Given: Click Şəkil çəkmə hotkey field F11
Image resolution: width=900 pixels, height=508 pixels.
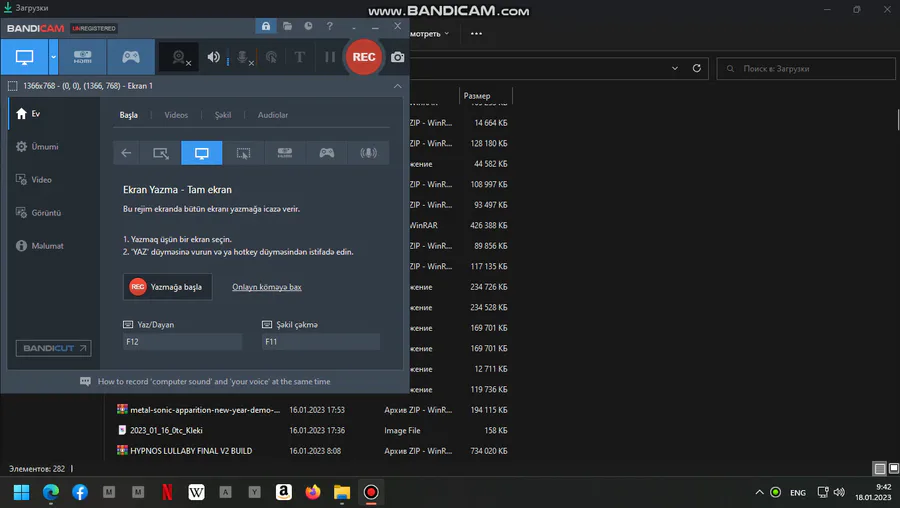Looking at the screenshot, I should [x=321, y=342].
